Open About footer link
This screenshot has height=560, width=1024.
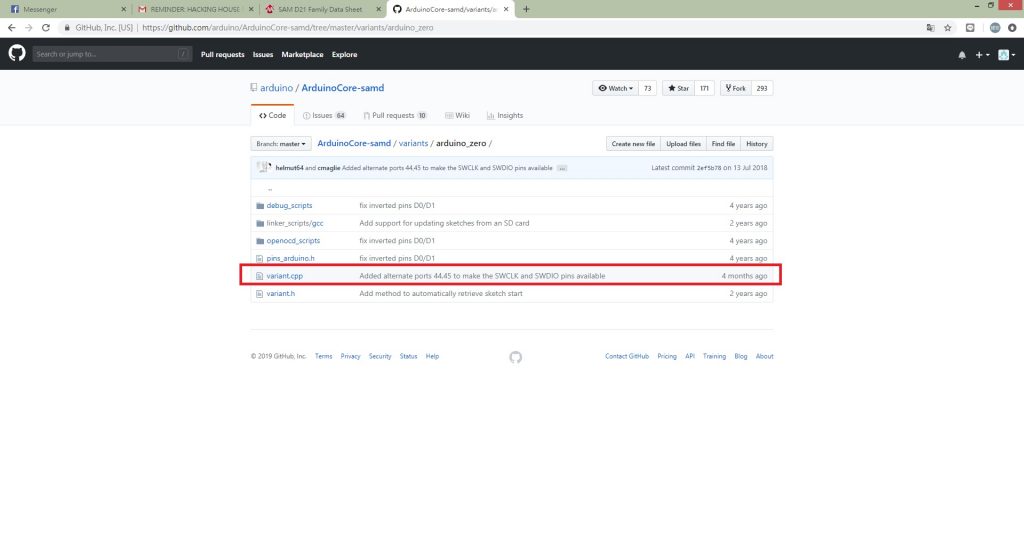coord(765,356)
